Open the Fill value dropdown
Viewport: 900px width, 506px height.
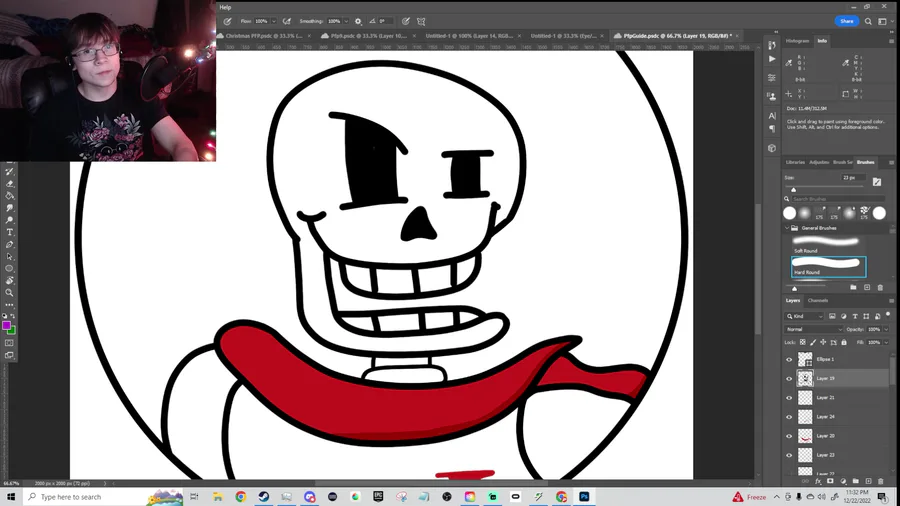click(x=886, y=342)
